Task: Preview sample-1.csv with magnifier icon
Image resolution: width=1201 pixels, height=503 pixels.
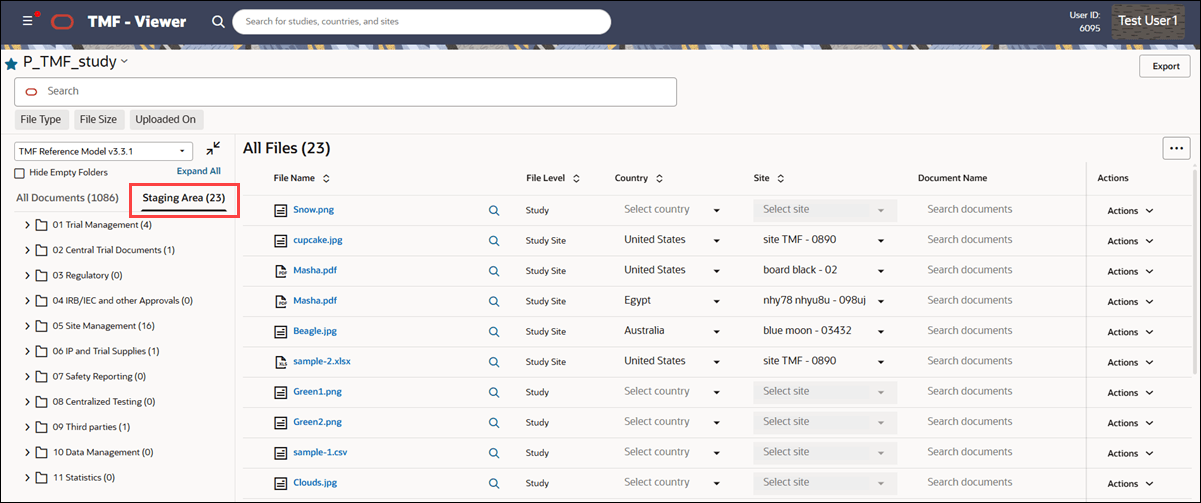Action: 494,452
